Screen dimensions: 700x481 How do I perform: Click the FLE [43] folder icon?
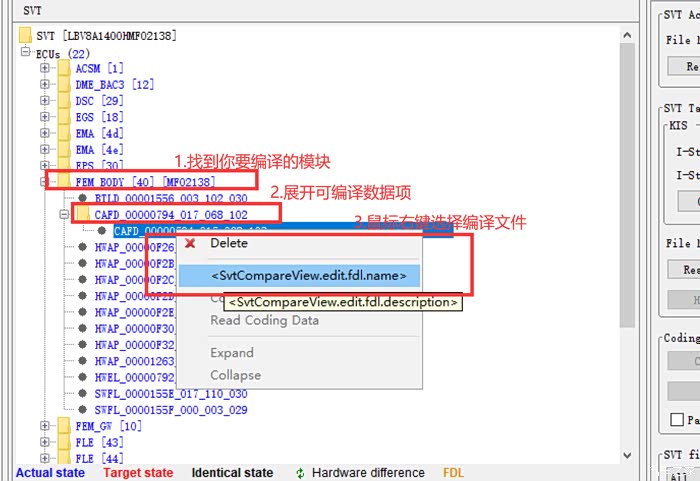[x=64, y=442]
